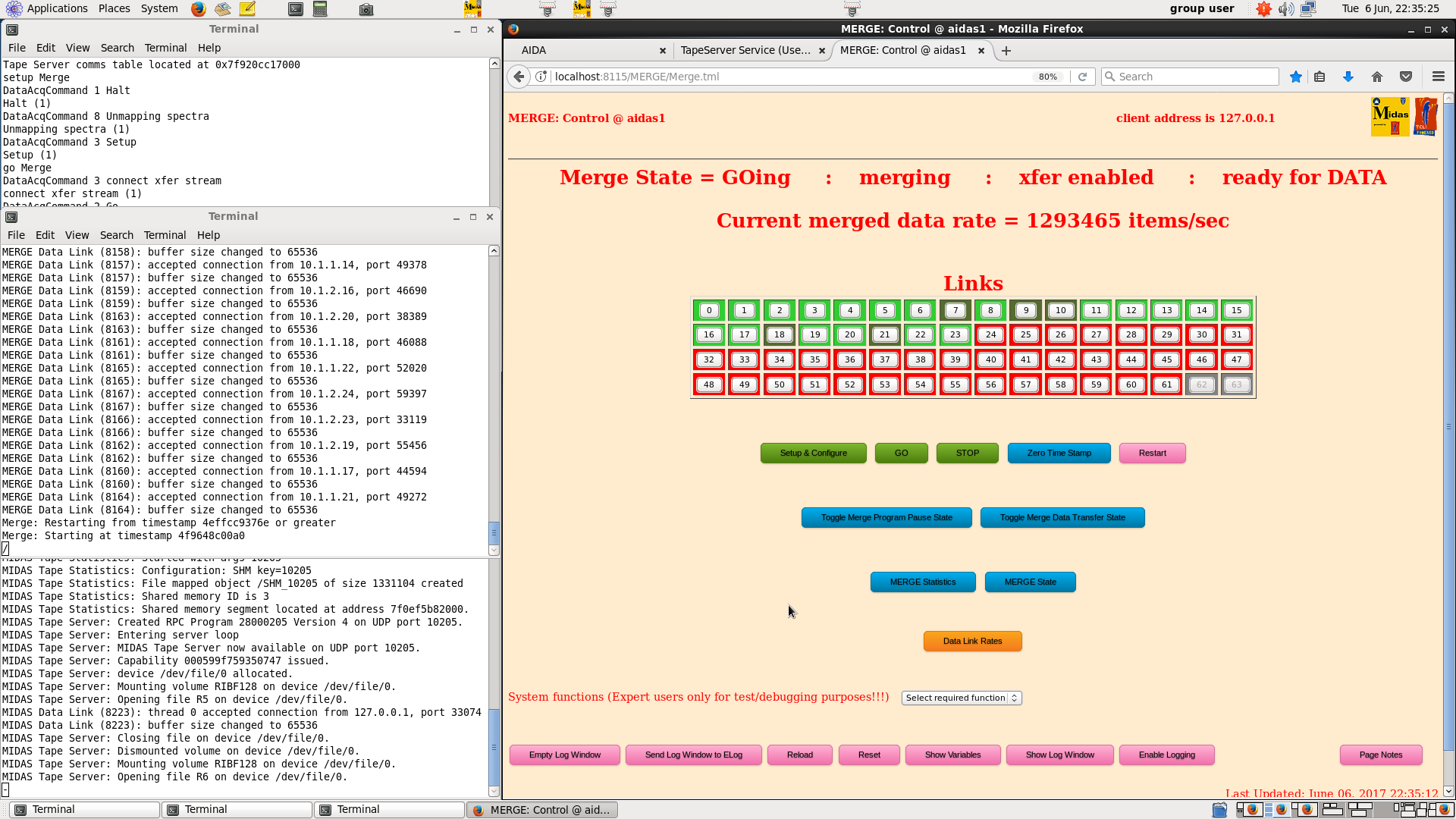Open the Select required function dropdown

(x=961, y=698)
